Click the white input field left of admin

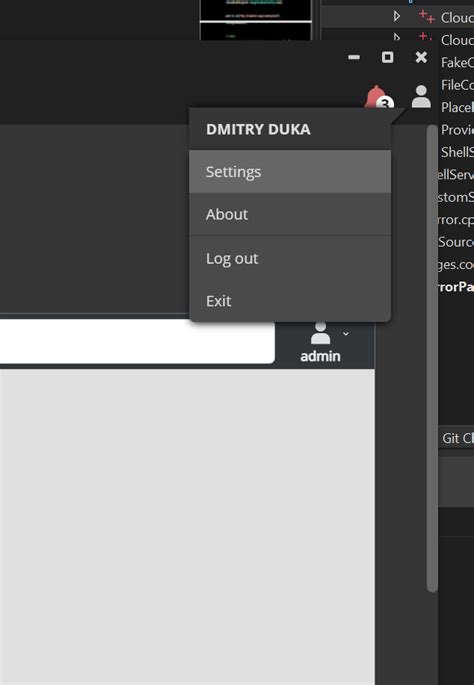[x=137, y=341]
